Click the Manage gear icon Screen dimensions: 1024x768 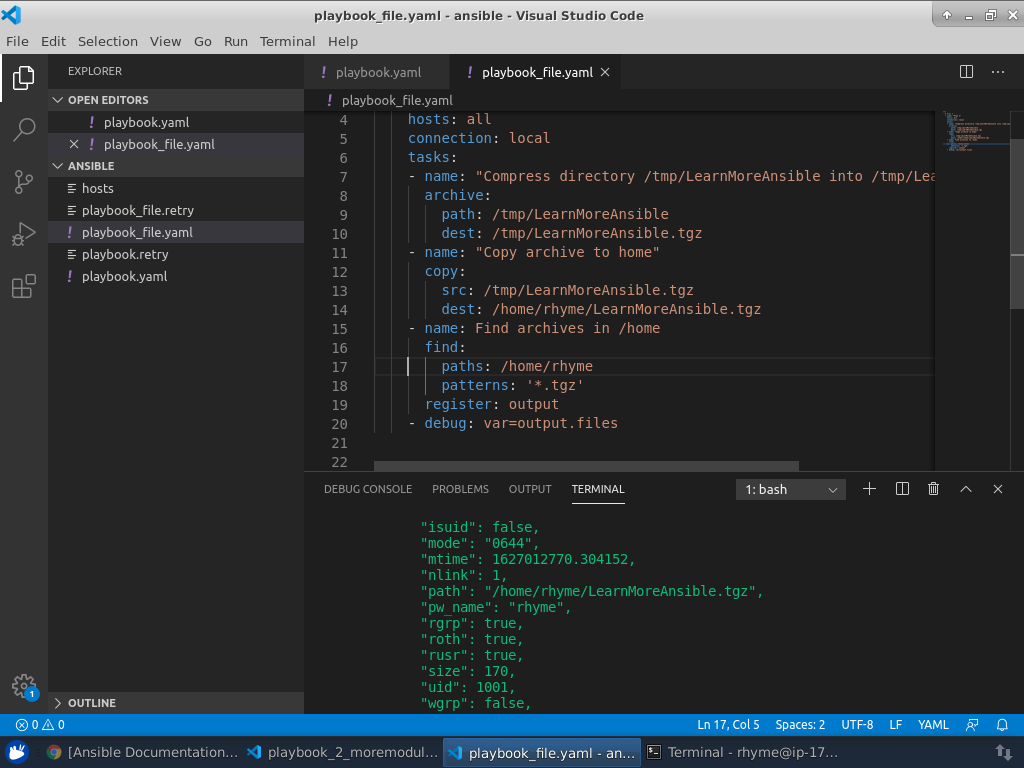tap(24, 686)
